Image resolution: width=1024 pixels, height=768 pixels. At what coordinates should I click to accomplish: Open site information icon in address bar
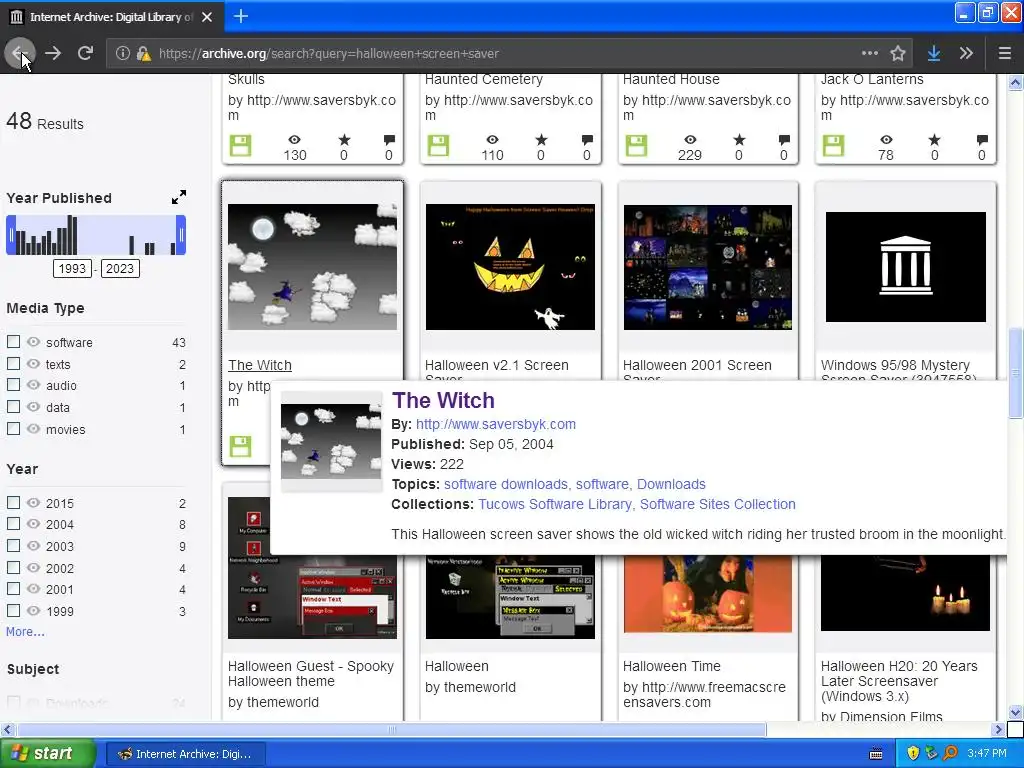point(122,53)
